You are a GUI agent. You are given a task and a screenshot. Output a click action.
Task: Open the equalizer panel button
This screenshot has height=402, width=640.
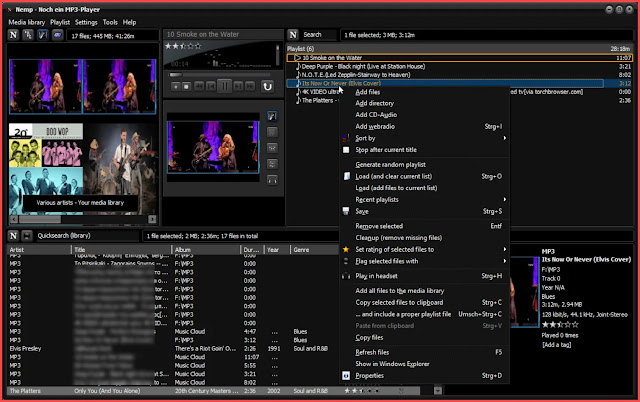[x=272, y=148]
